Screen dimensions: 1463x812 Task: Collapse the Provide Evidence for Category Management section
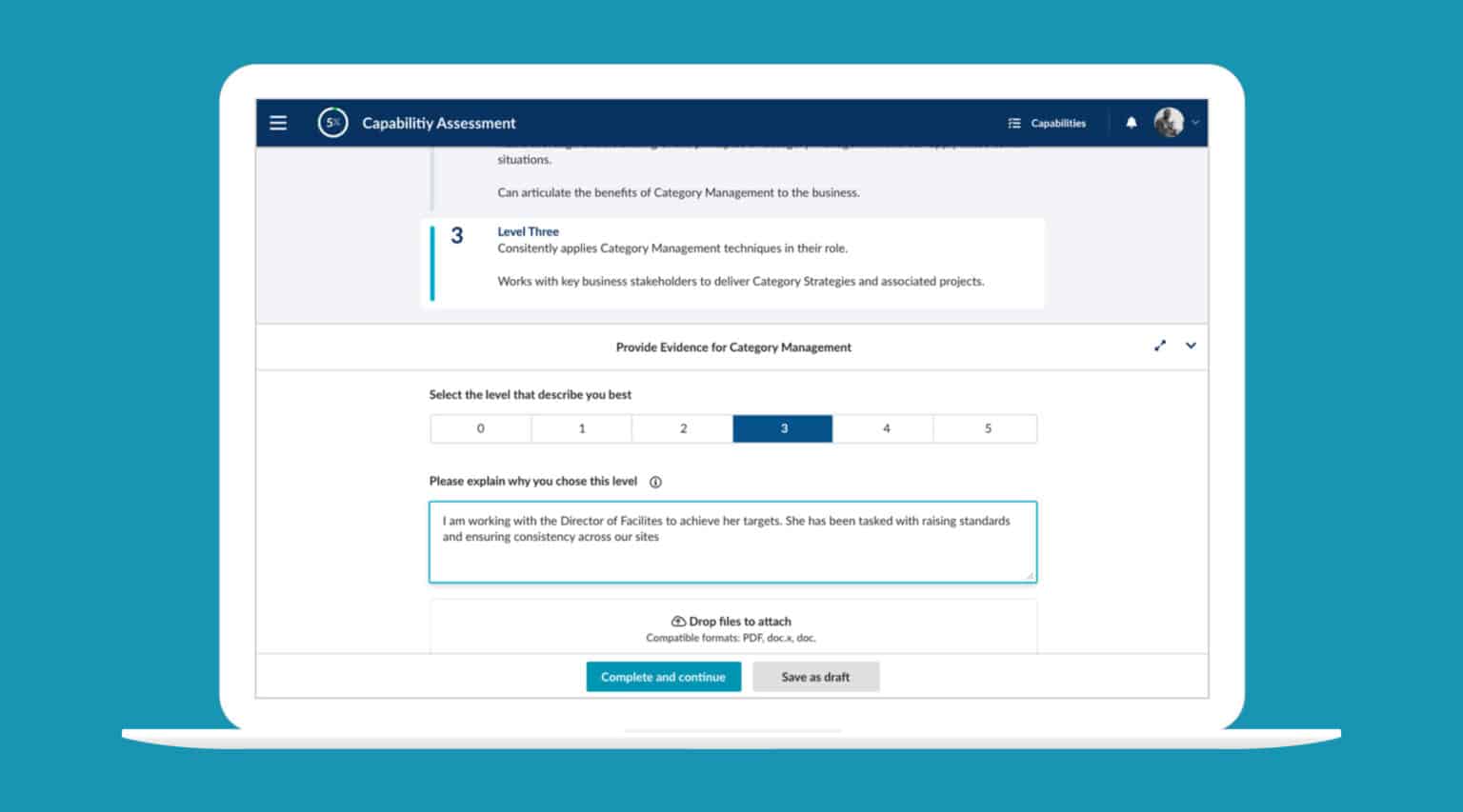[x=1190, y=347]
